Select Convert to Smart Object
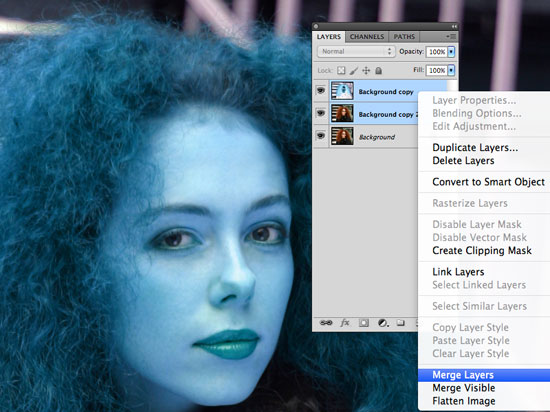 pyautogui.click(x=484, y=182)
